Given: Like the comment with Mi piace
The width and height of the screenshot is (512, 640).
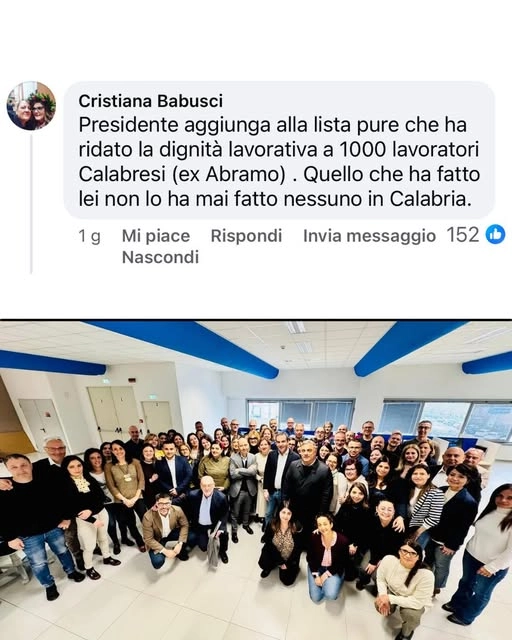Looking at the screenshot, I should (x=156, y=236).
